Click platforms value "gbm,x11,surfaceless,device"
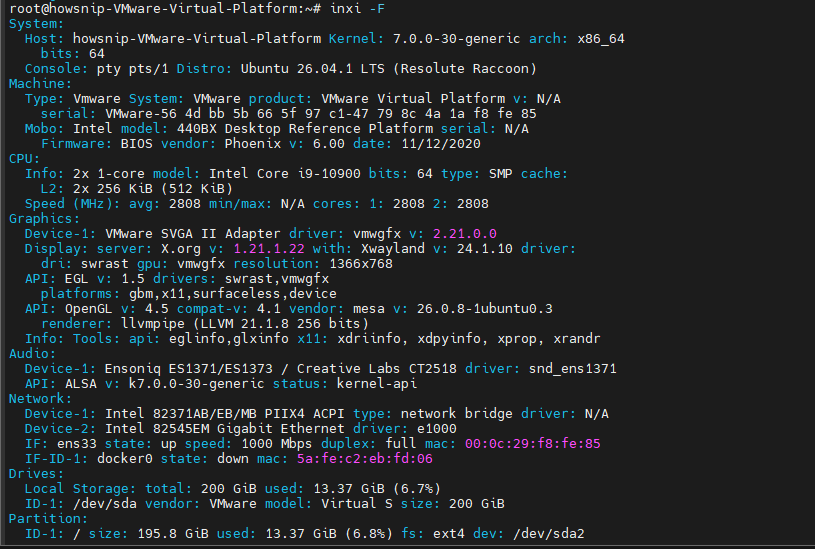 (232, 294)
